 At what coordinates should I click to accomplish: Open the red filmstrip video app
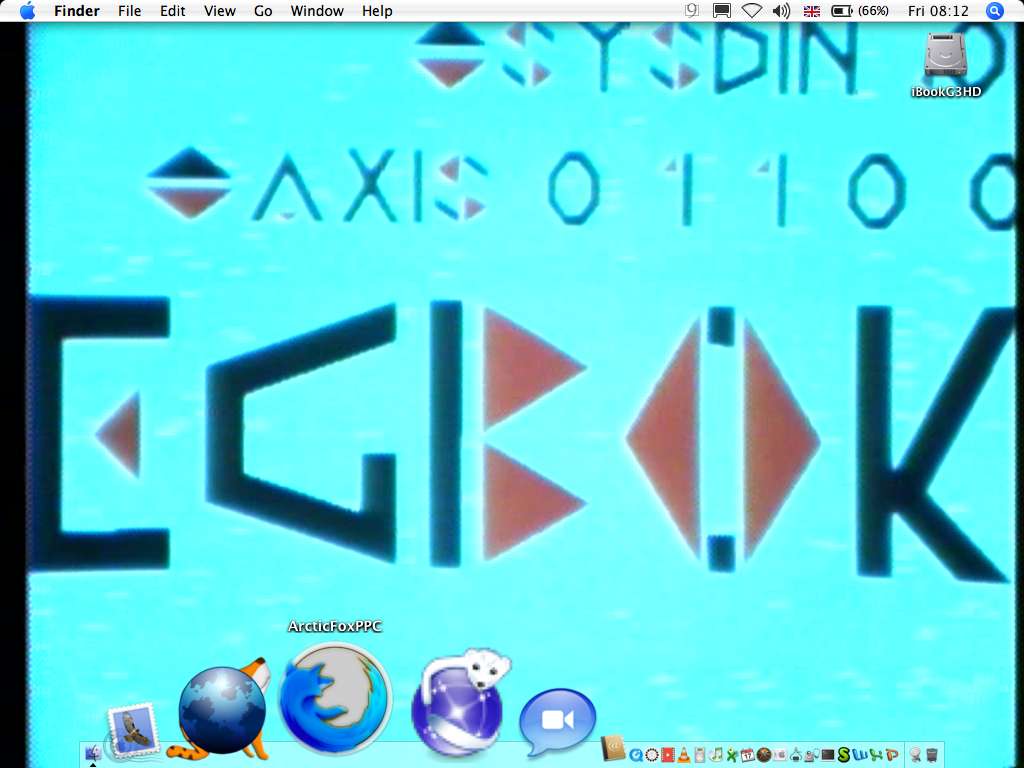tap(667, 755)
